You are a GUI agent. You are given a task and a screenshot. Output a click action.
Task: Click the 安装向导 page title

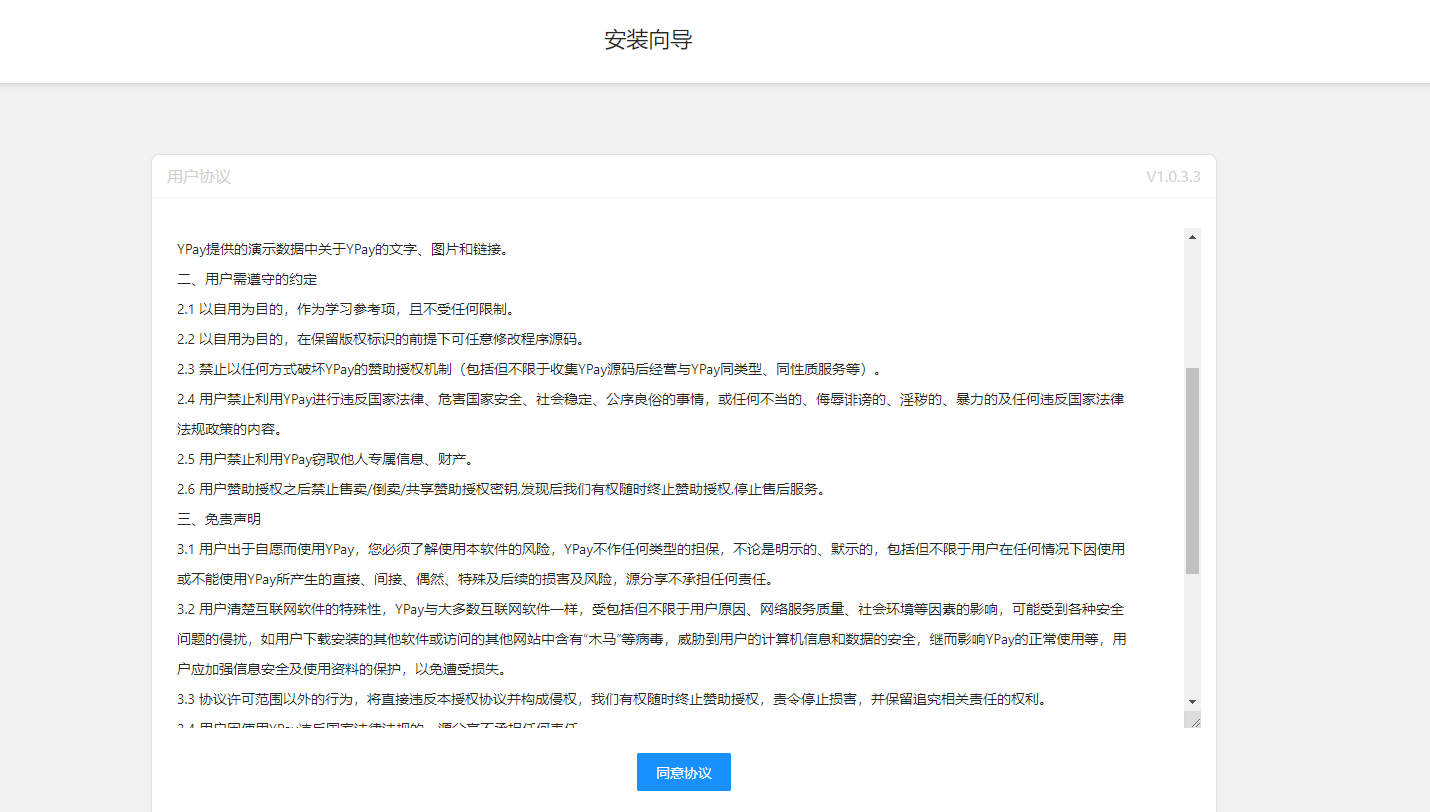click(648, 40)
